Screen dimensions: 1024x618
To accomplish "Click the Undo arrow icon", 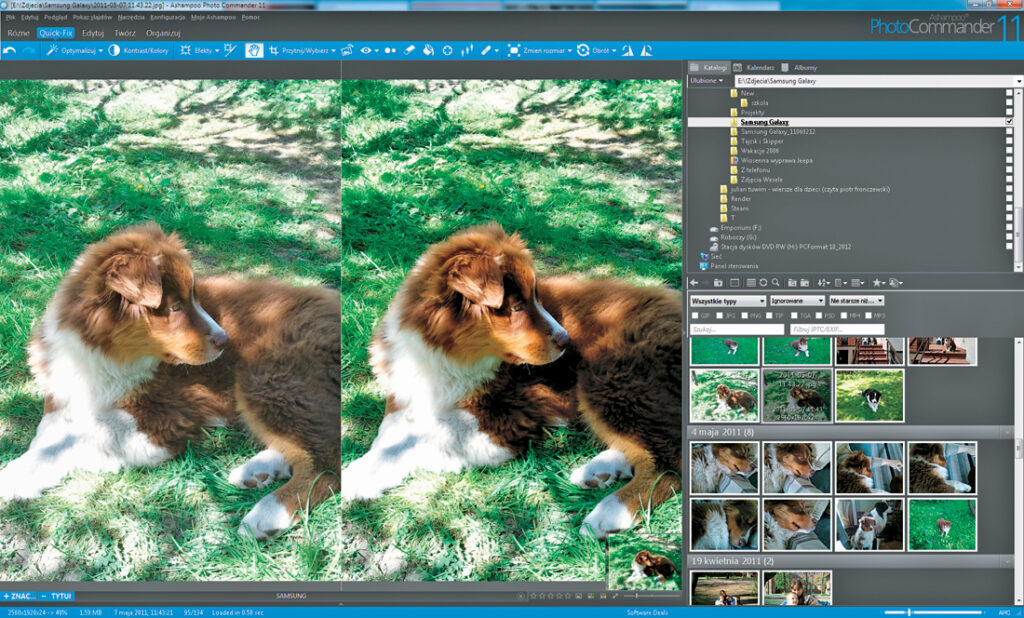I will pyautogui.click(x=10, y=50).
